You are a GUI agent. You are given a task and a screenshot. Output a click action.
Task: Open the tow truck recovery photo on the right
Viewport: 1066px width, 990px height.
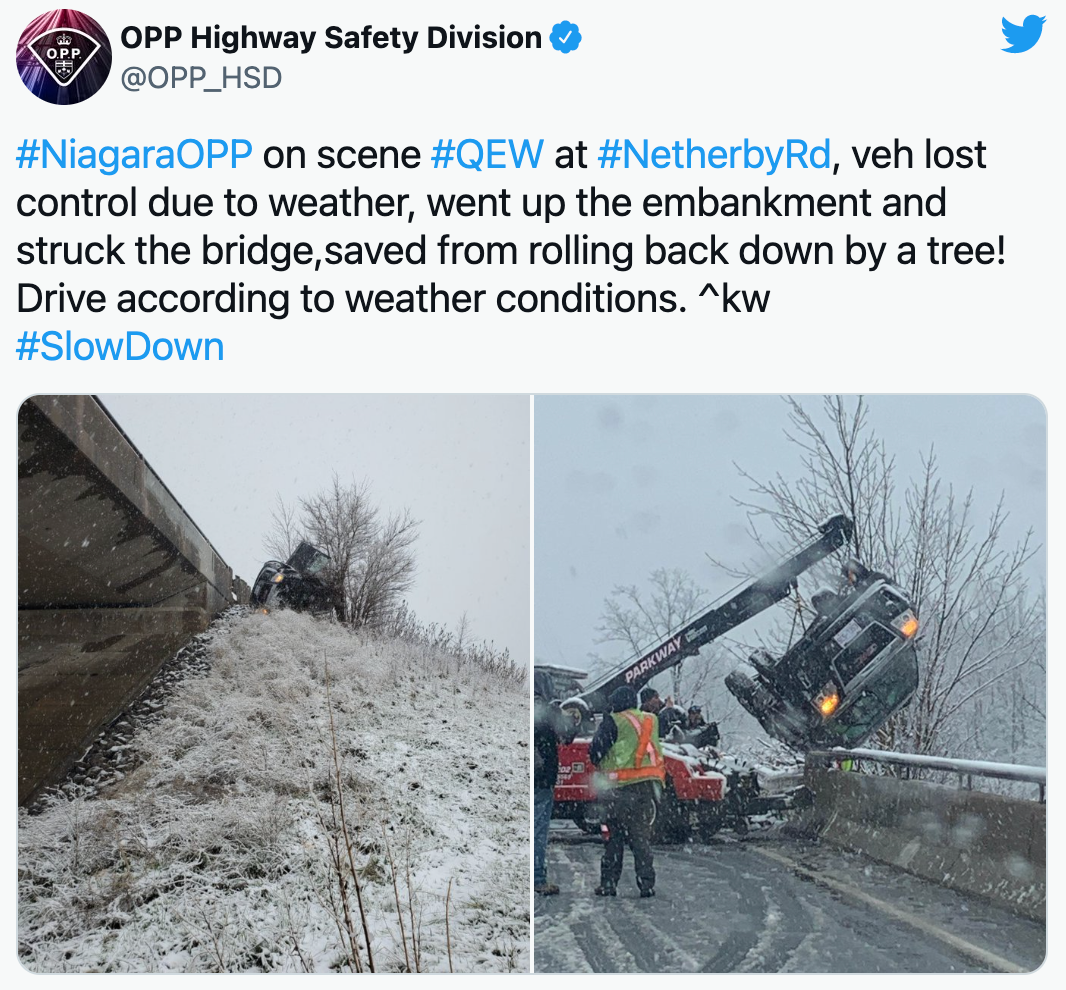pyautogui.click(x=790, y=683)
